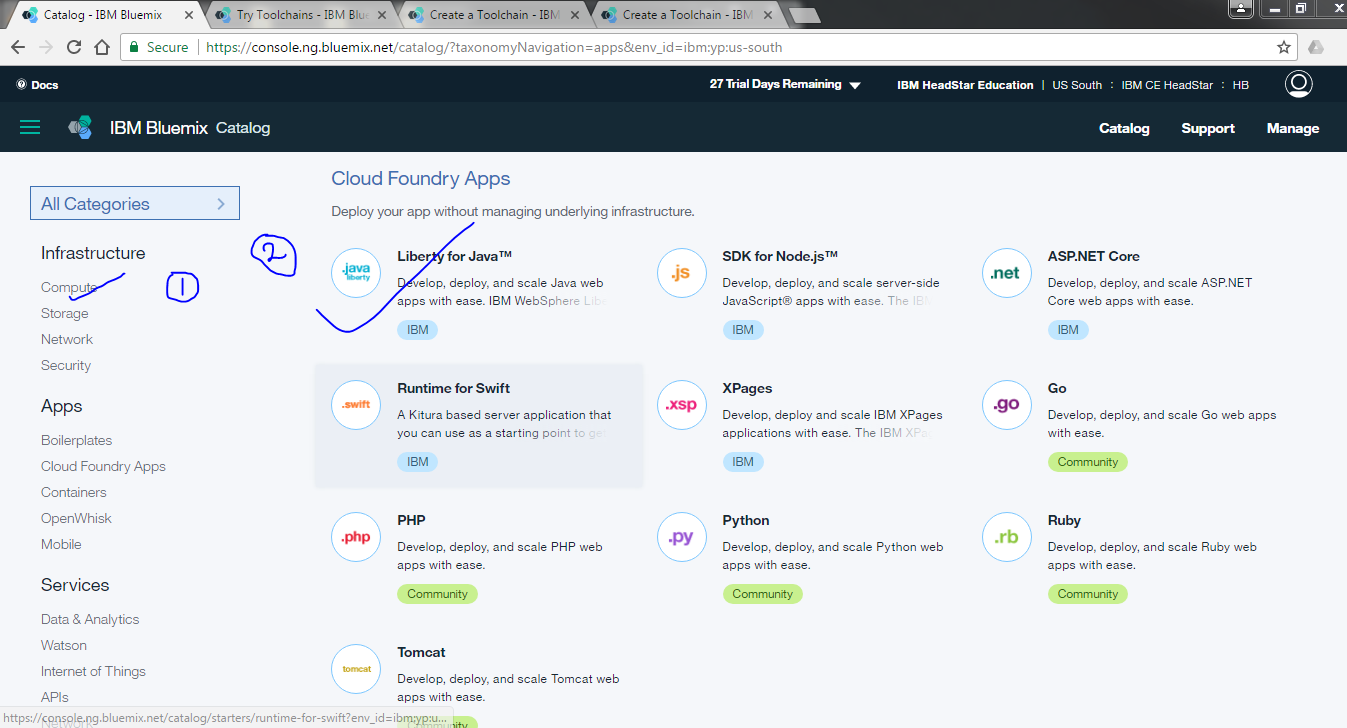This screenshot has width=1347, height=728.
Task: Open ASP.NET Core .net icon
Action: click(1007, 273)
